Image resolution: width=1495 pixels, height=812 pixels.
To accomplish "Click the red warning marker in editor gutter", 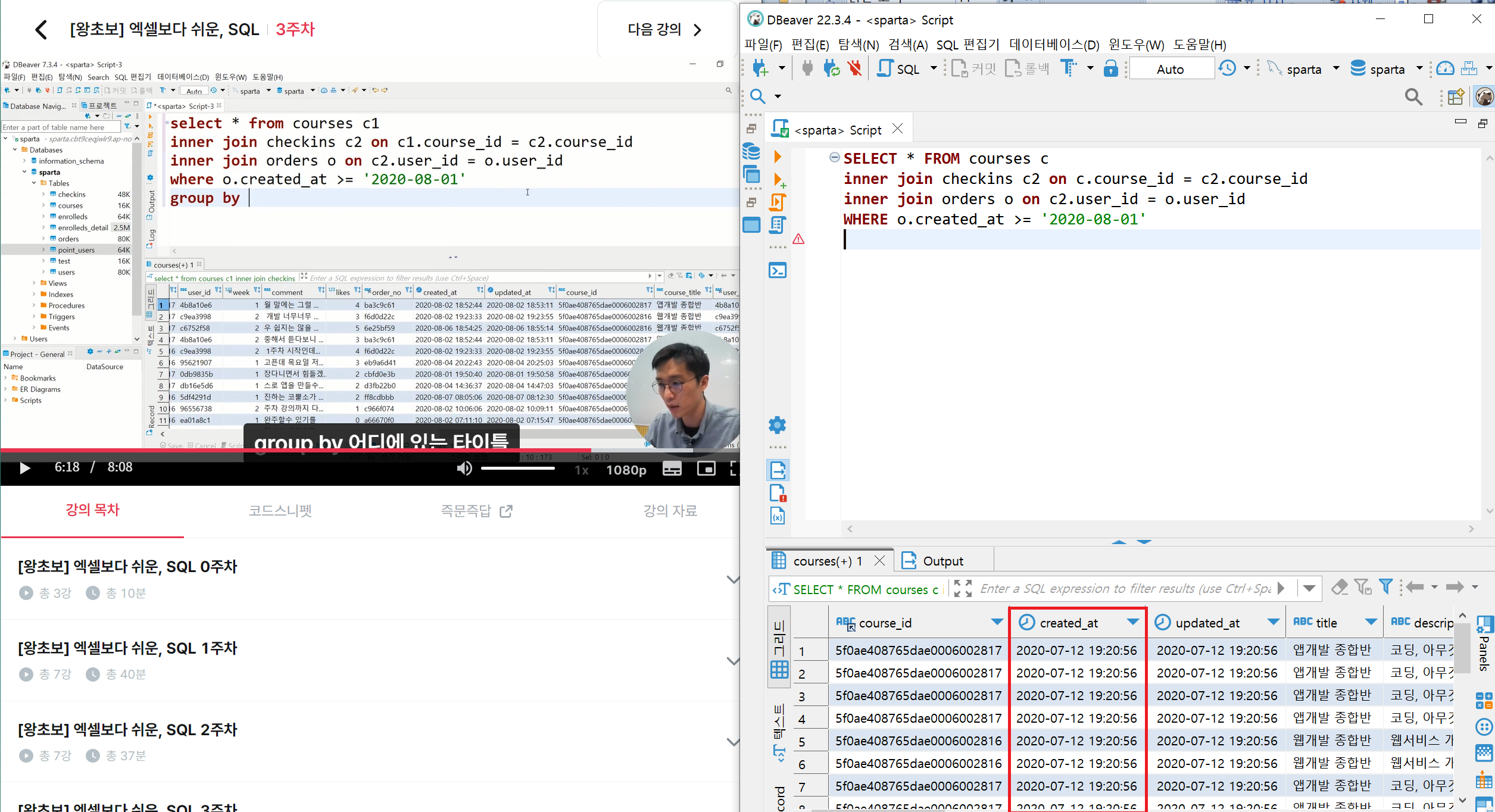I will (x=798, y=239).
